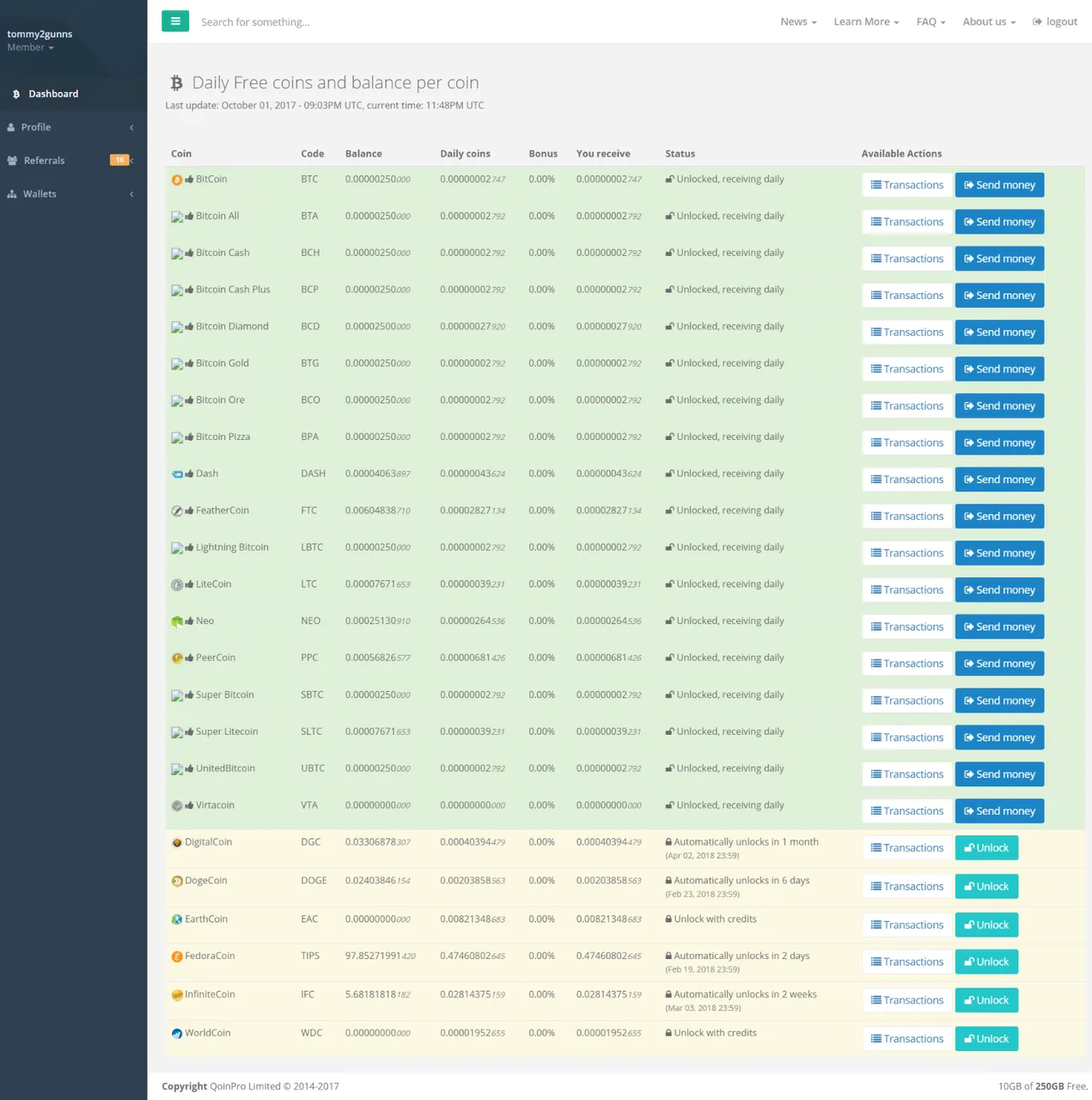
Task: Unlock the FedoraCoin balance
Action: click(x=986, y=962)
